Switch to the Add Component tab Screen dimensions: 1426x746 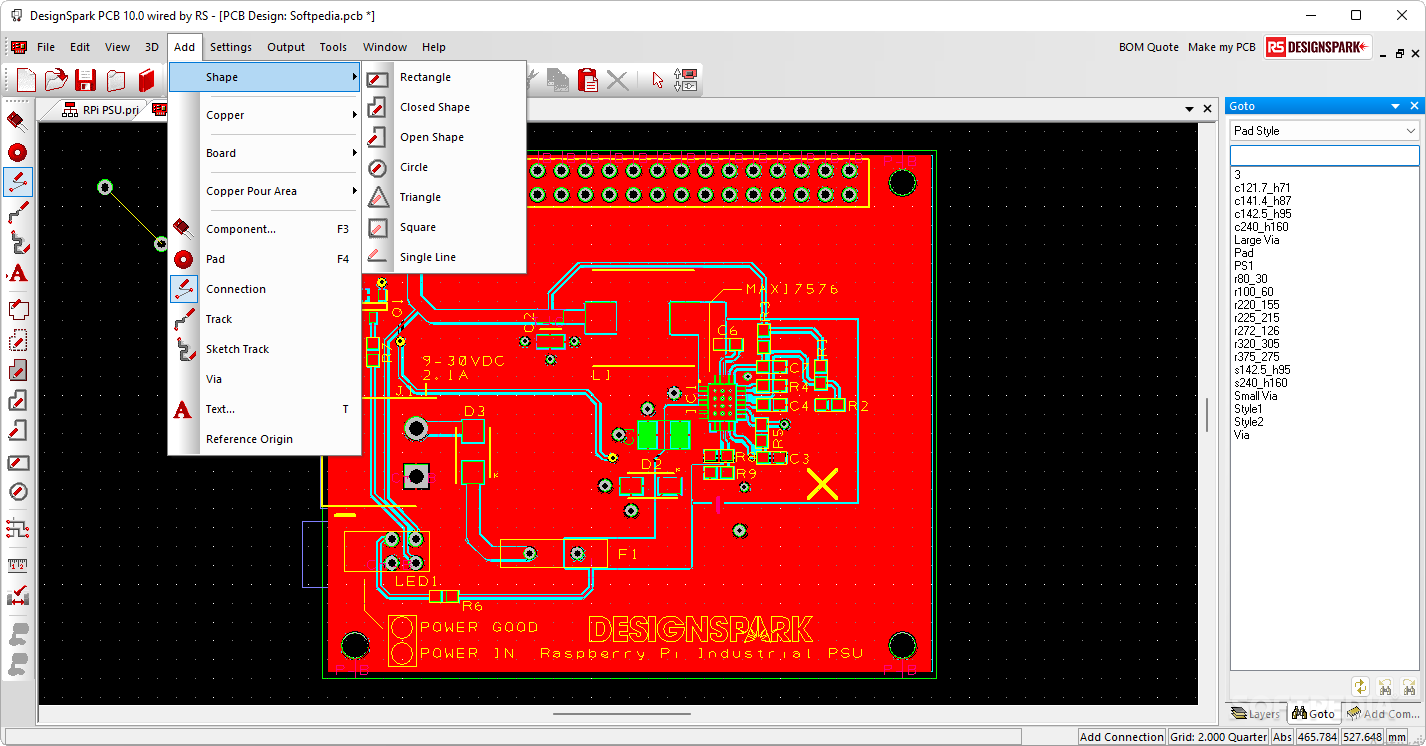1383,713
